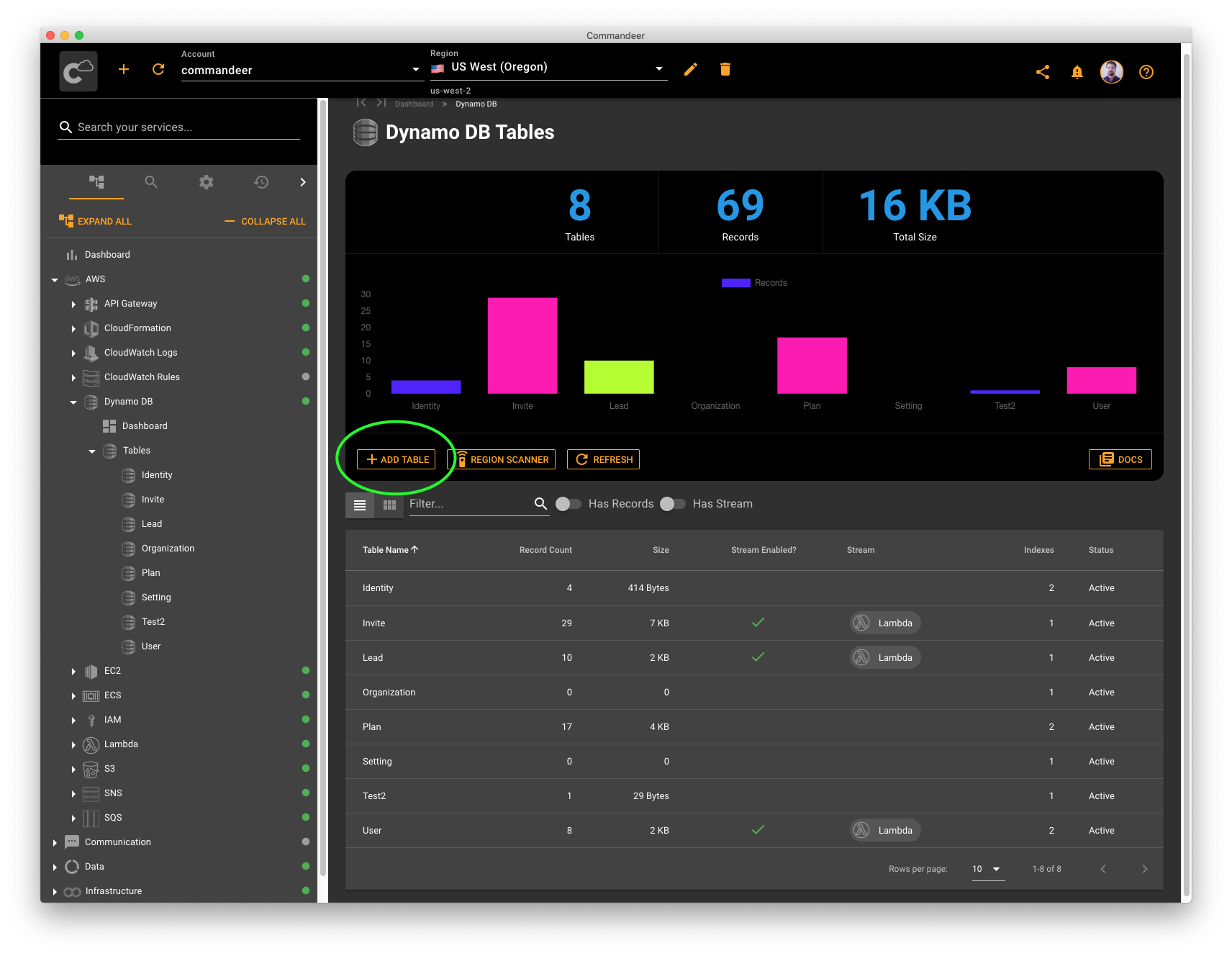Screen dimensions: 1232x956
Task: Click the Lambda stream chip for Lead
Action: [x=885, y=658]
